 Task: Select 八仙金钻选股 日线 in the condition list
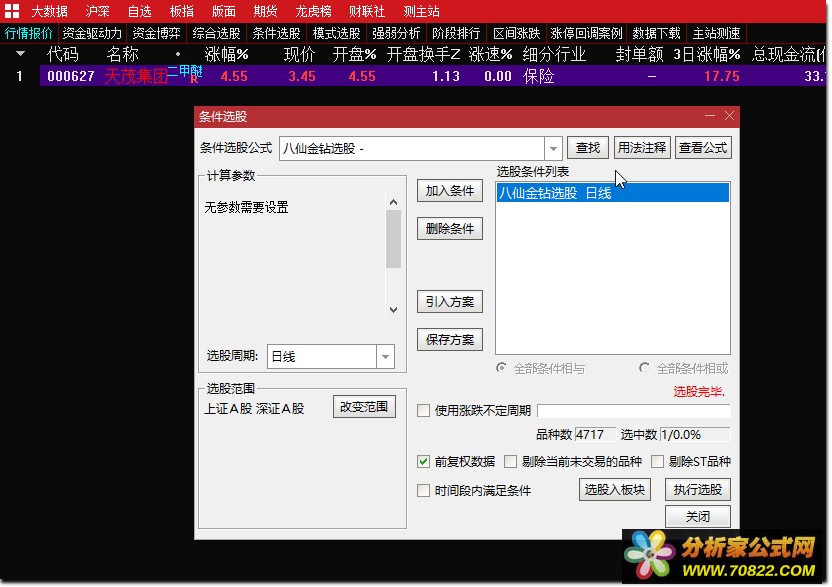[x=613, y=193]
